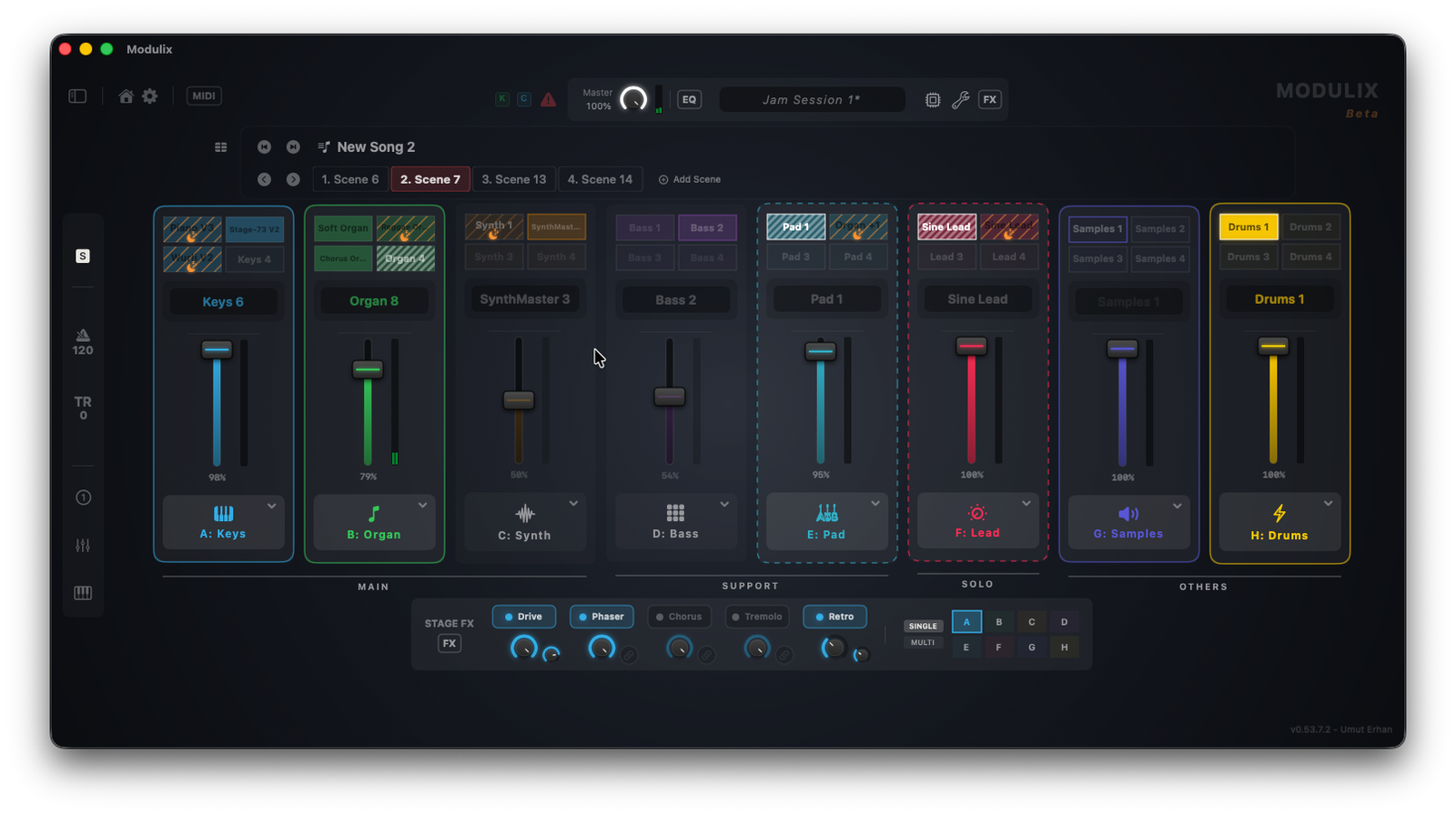Open settings with the gear icon
The height and width of the screenshot is (815, 1456).
150,96
